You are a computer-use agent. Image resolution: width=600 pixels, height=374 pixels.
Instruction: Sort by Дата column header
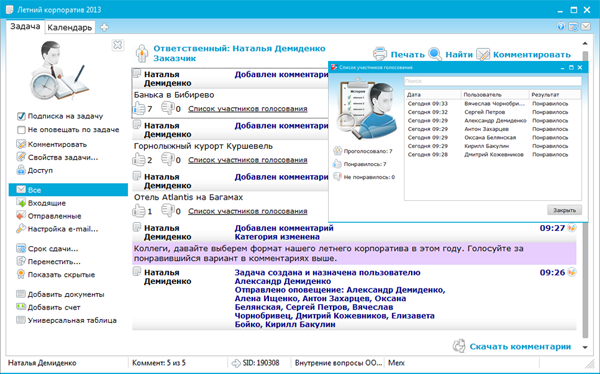click(433, 95)
